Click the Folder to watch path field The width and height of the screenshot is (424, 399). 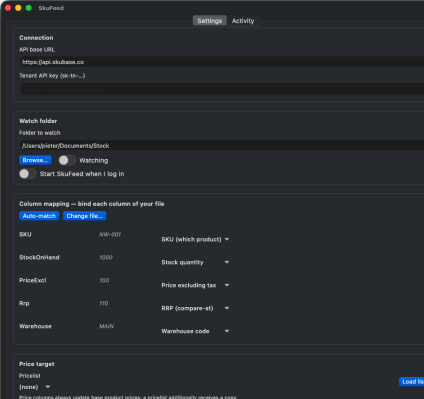pyautogui.click(x=222, y=146)
